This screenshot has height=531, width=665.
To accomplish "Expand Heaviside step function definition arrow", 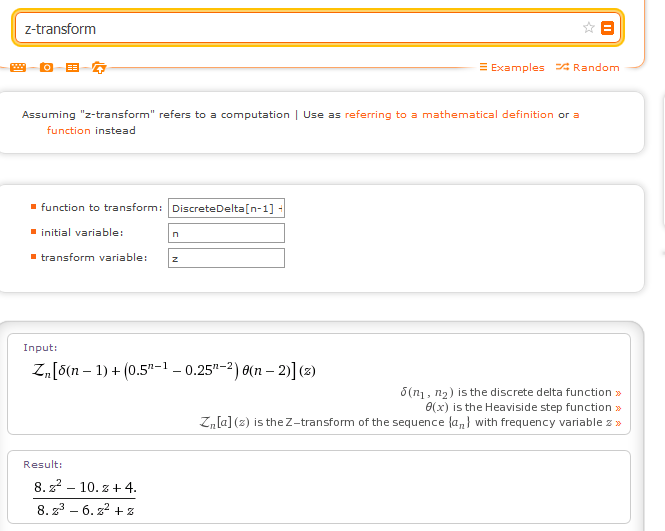I will pos(618,408).
